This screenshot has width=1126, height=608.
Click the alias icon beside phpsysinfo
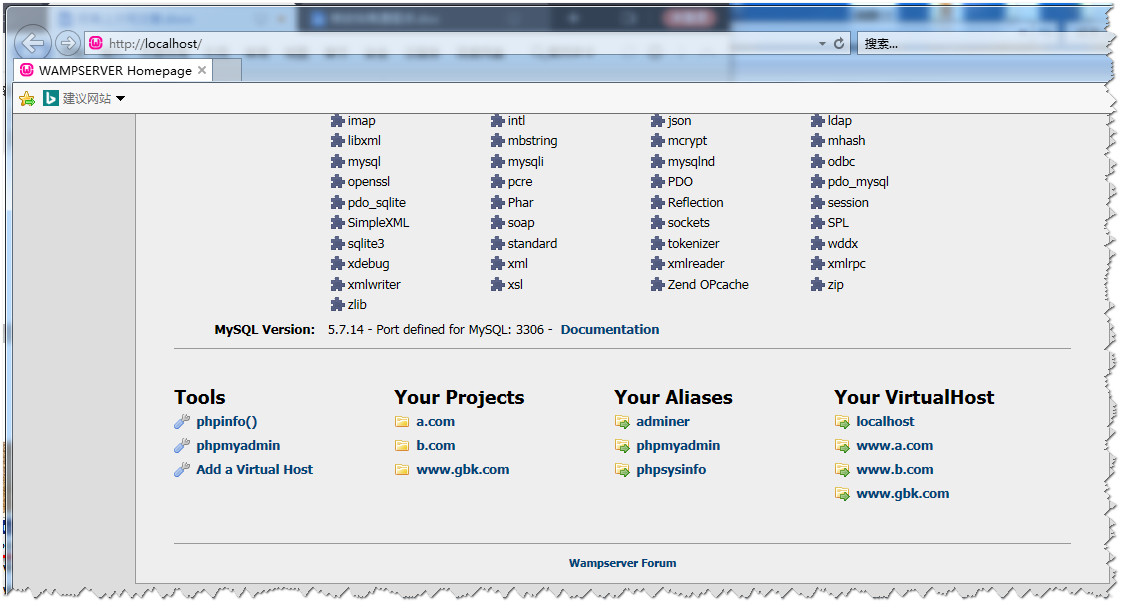[622, 470]
